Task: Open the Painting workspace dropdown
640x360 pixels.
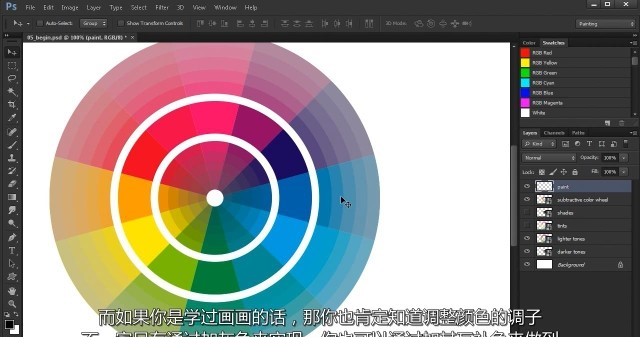Action: click(x=605, y=24)
